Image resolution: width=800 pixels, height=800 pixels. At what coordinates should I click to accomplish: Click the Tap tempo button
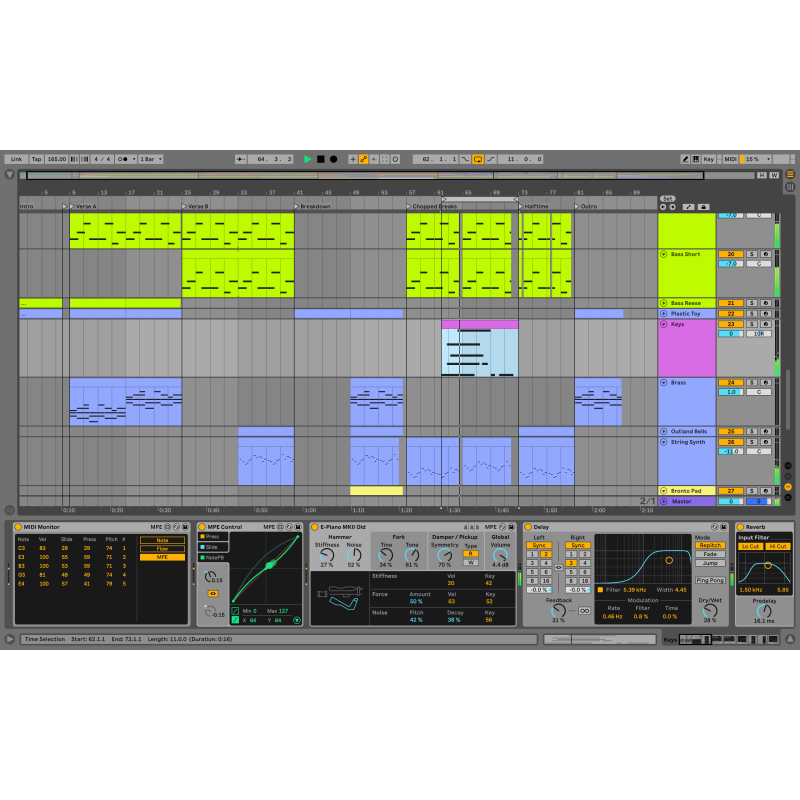coord(36,159)
